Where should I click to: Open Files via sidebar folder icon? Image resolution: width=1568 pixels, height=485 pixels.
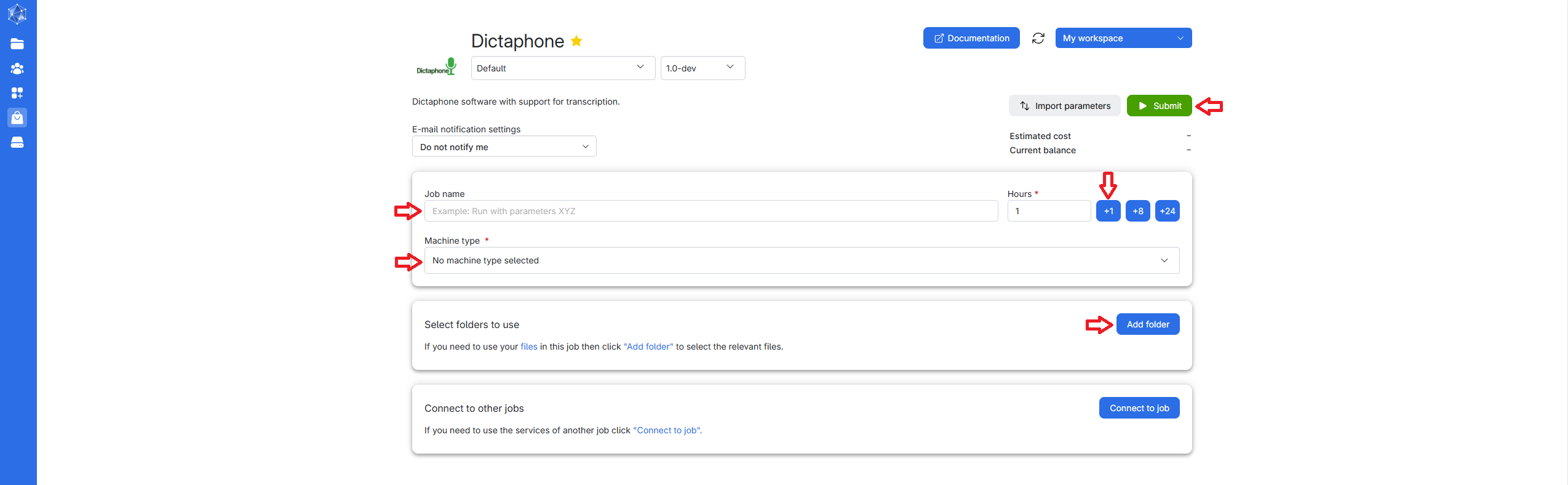tap(17, 44)
